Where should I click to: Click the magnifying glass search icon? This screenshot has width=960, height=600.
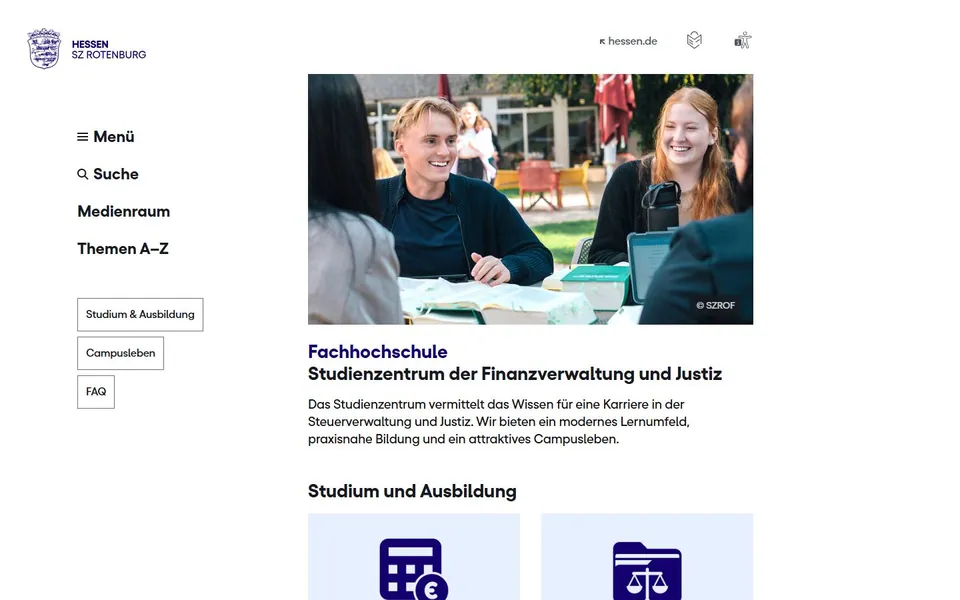click(83, 174)
